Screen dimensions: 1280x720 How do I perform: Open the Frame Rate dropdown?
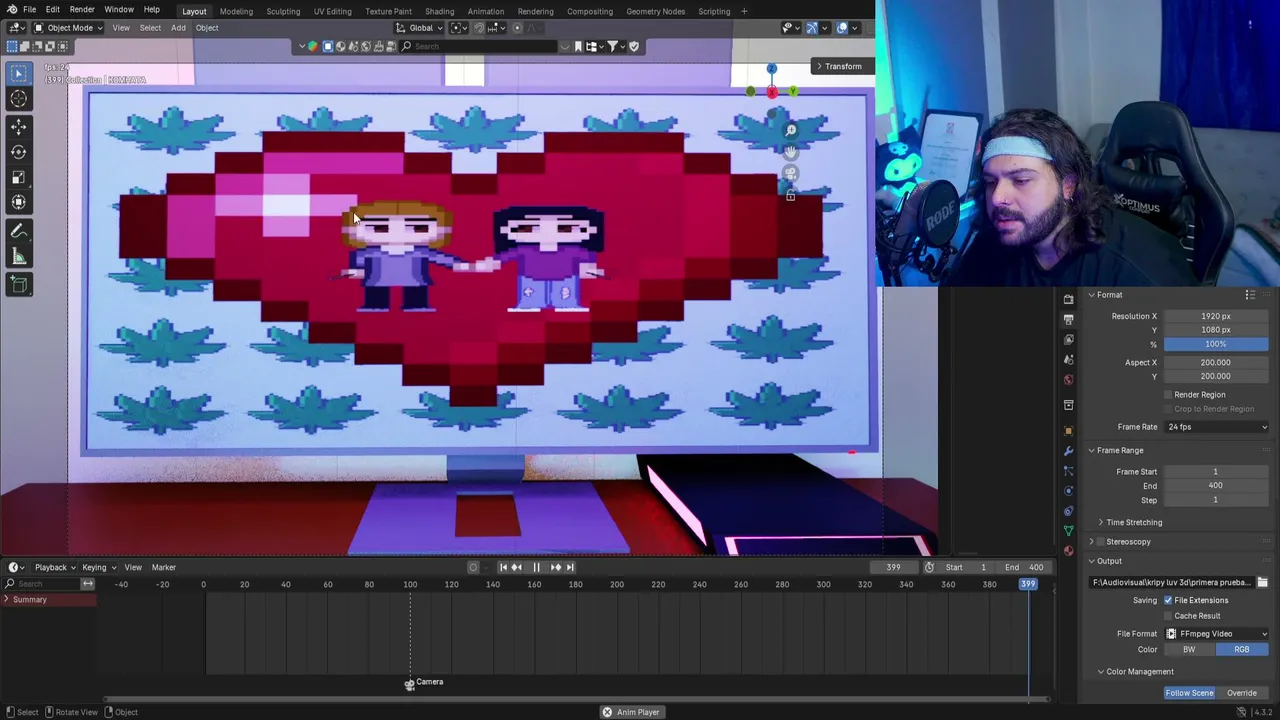point(1216,427)
